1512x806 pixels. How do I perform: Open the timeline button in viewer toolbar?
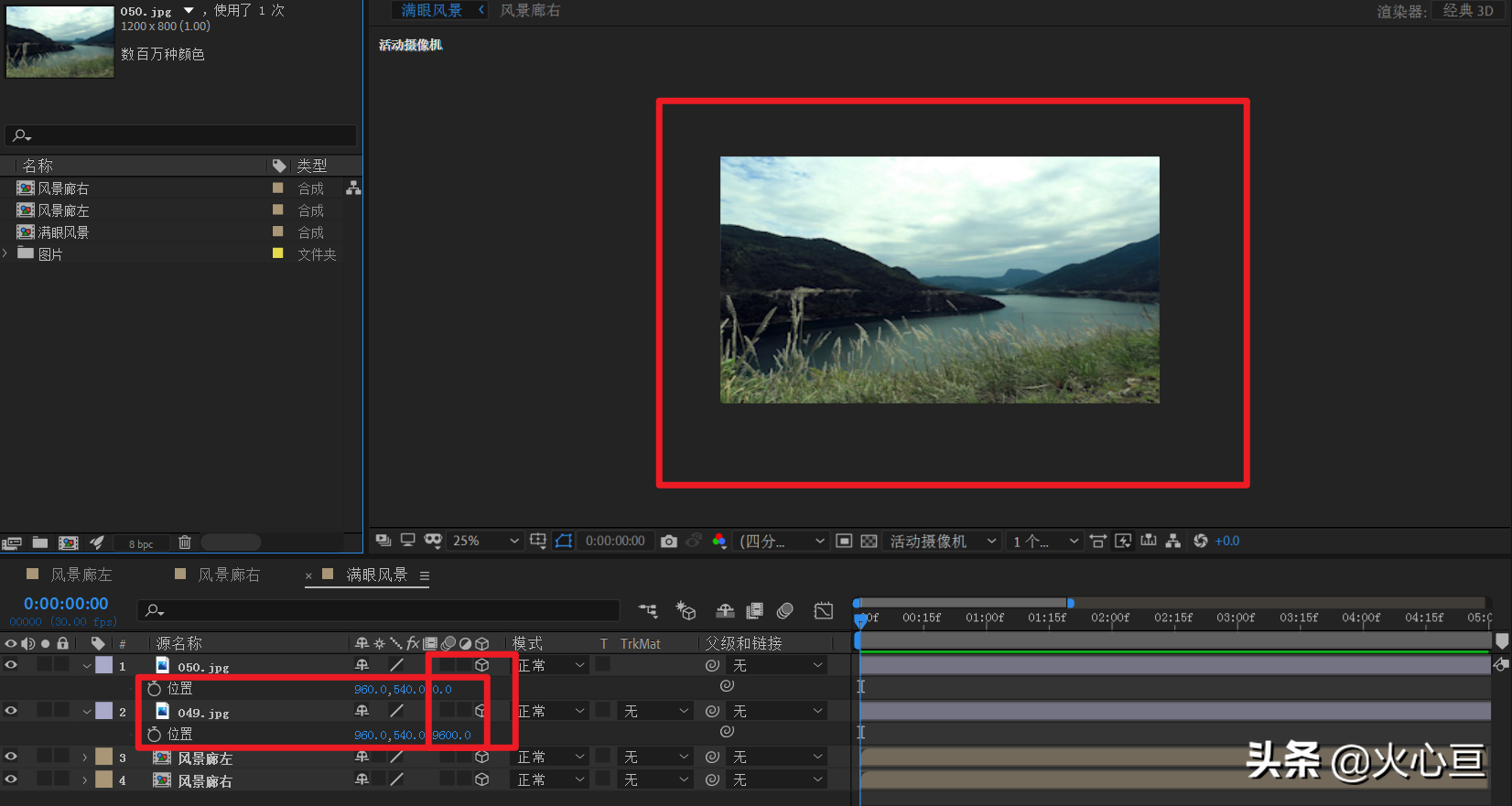coord(1149,541)
